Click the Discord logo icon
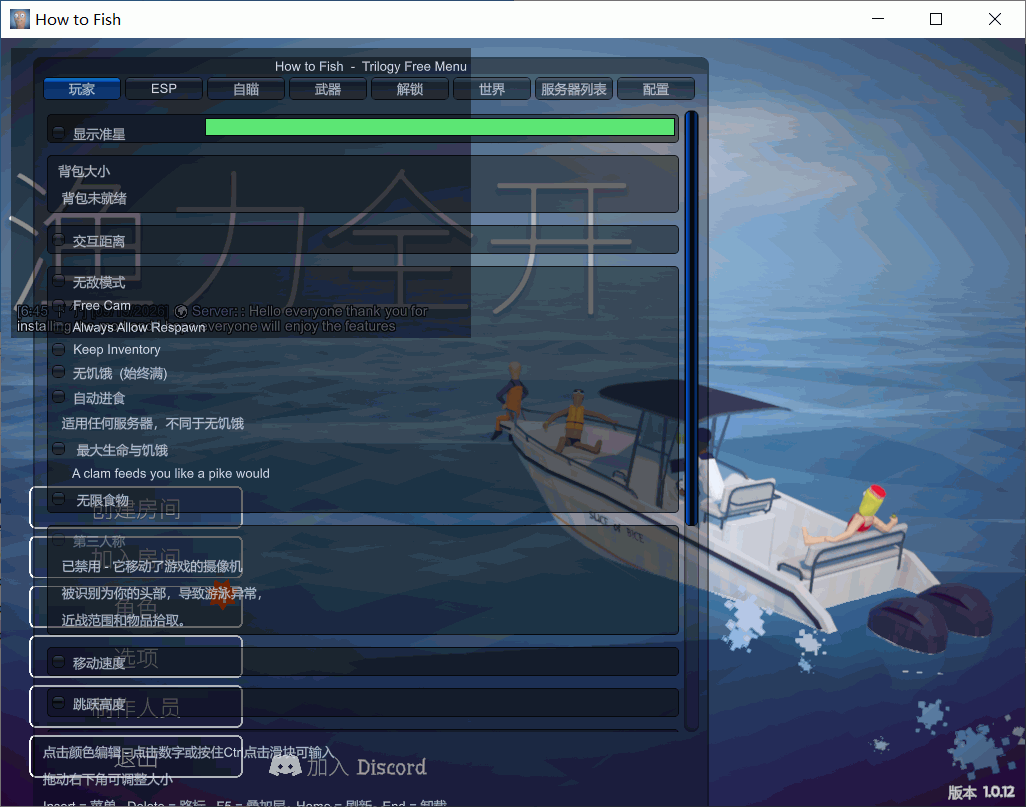 285,766
